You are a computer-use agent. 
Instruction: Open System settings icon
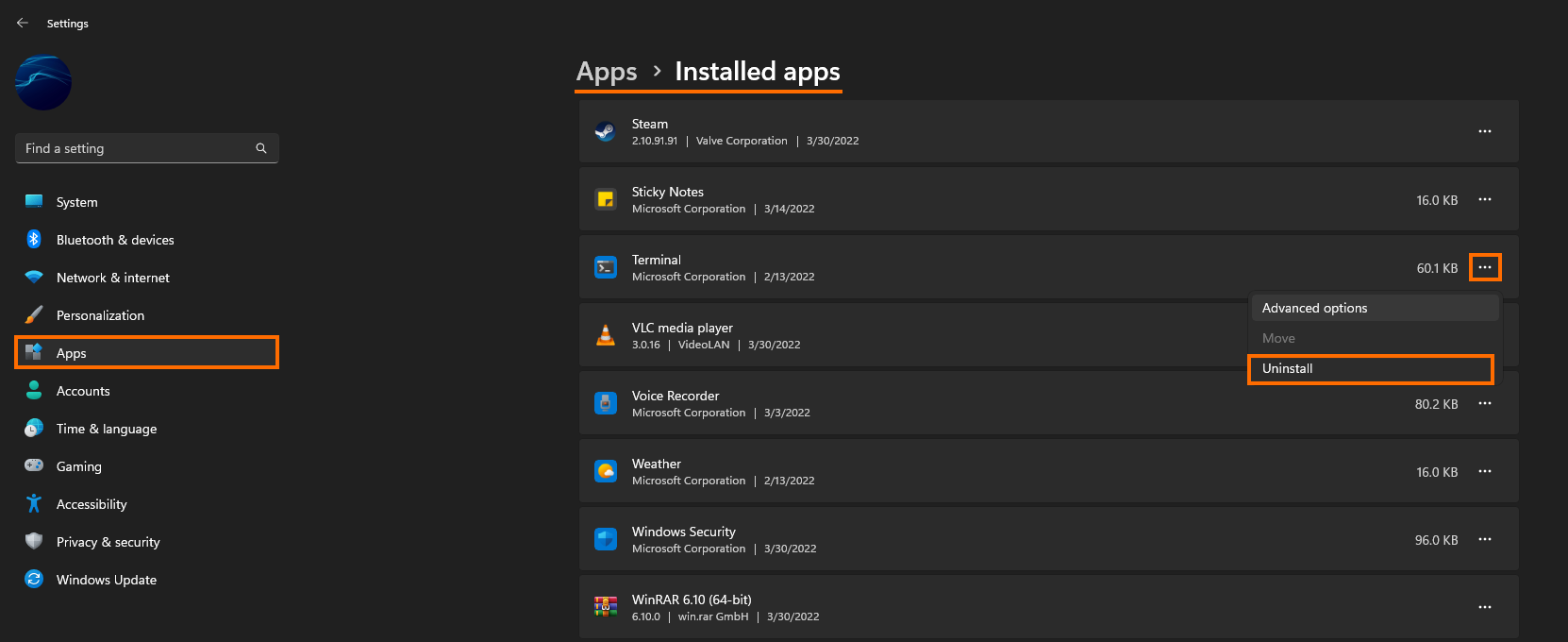(x=34, y=201)
